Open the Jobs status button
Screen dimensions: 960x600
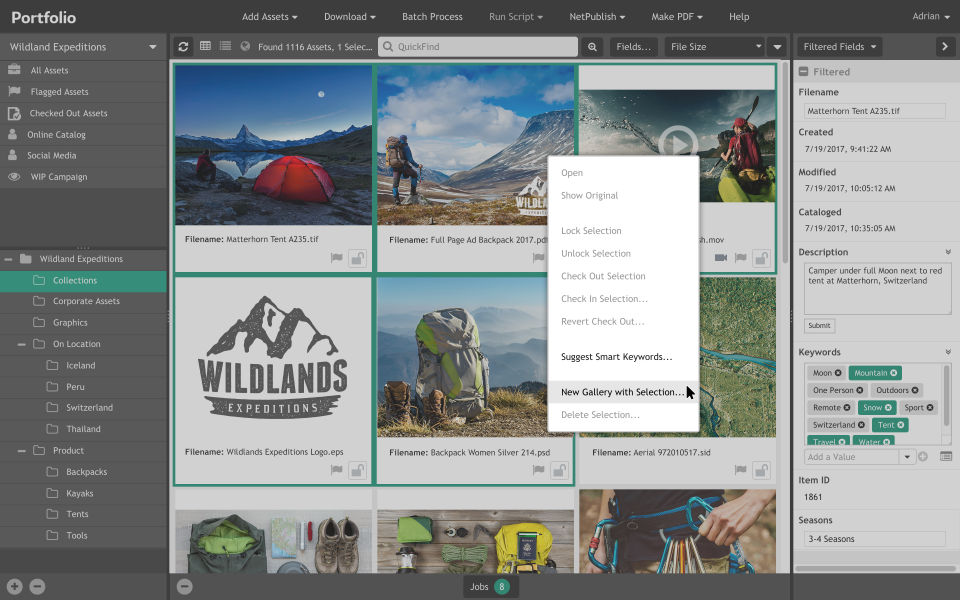click(491, 587)
